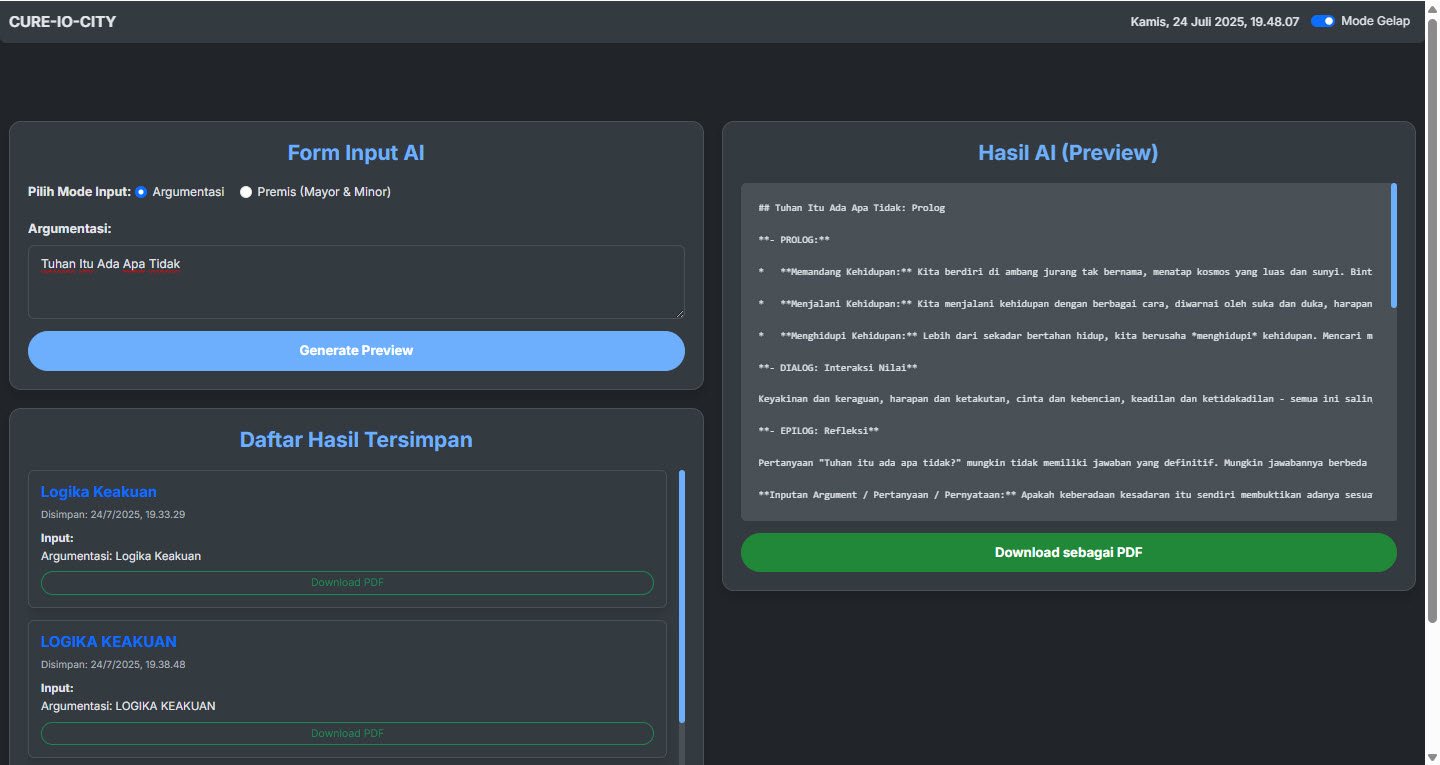Click the "Pilih Mode Input:" label
The height and width of the screenshot is (765, 1440).
pos(79,192)
